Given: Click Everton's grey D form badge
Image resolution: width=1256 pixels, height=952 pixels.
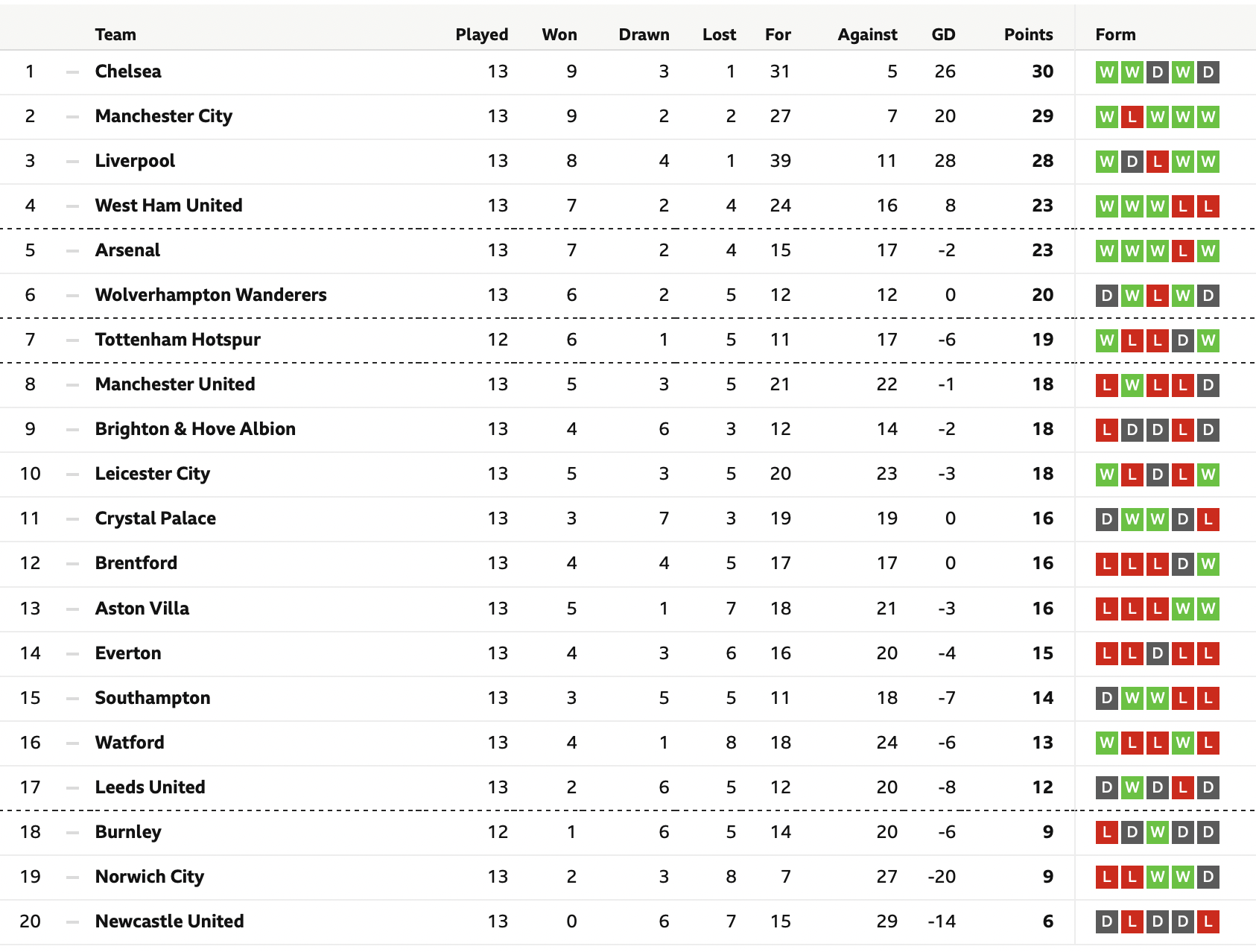Looking at the screenshot, I should pyautogui.click(x=1158, y=654).
